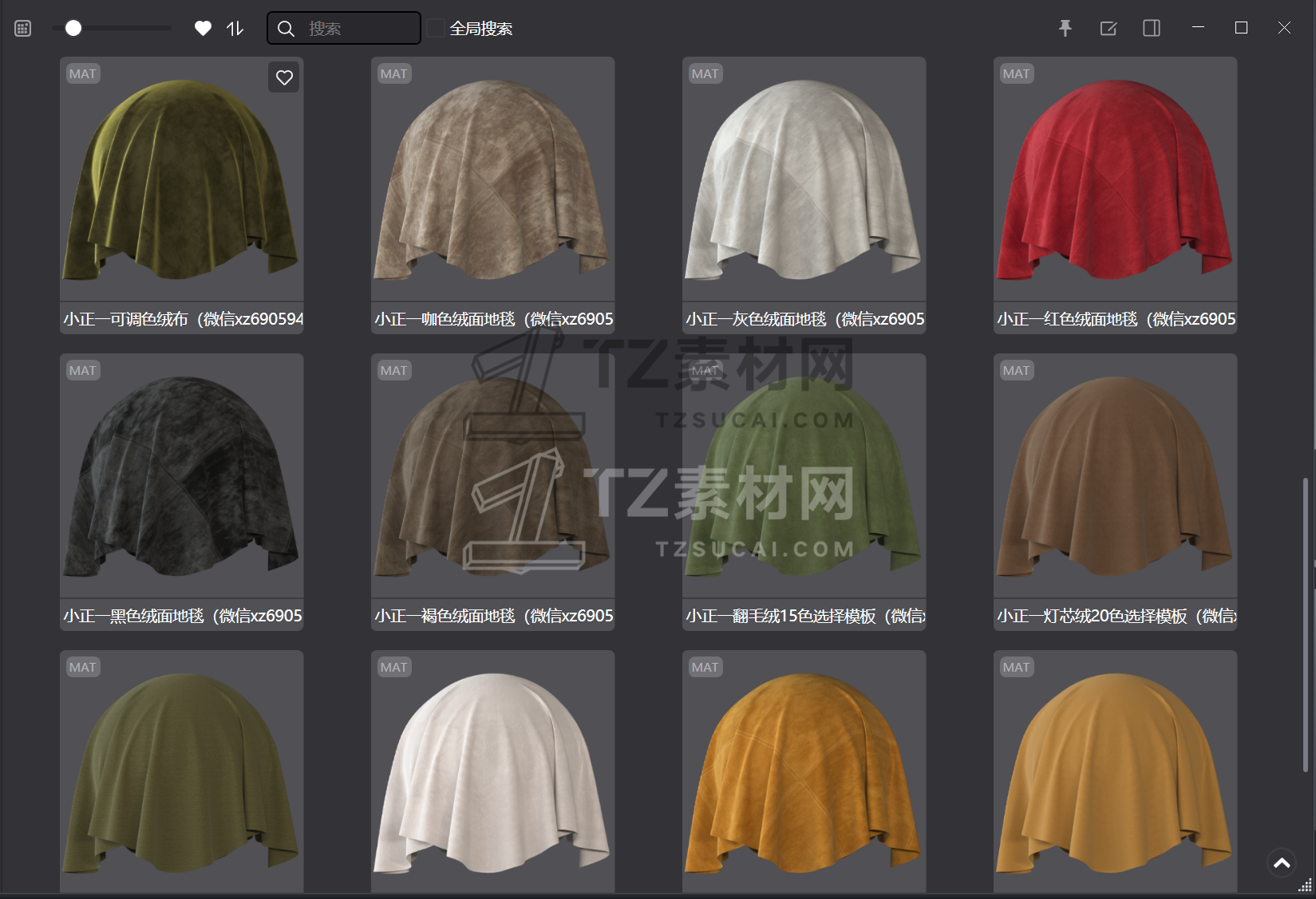Close the material browser window
The image size is (1316, 899).
pyautogui.click(x=1284, y=28)
